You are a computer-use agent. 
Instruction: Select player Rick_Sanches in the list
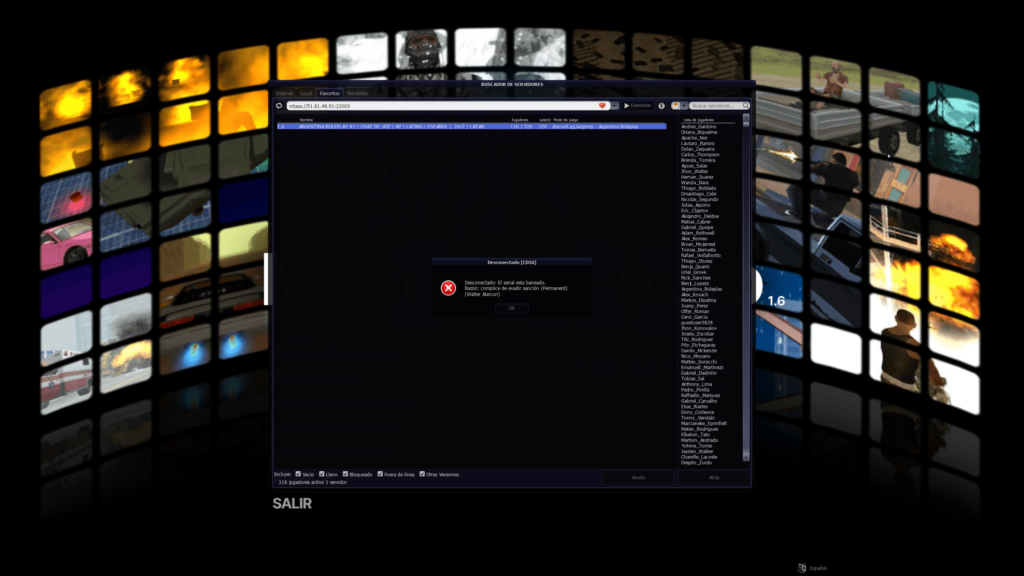tap(696, 278)
